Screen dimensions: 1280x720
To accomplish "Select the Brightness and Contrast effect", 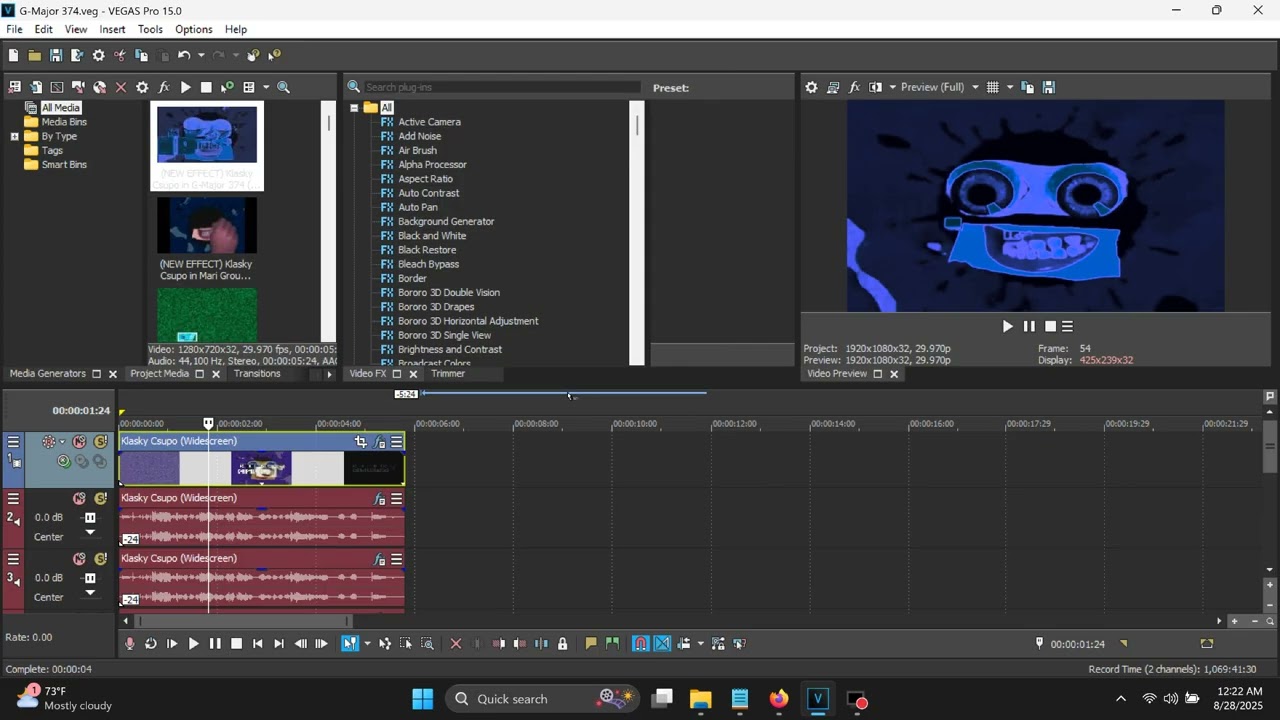I will tap(450, 350).
